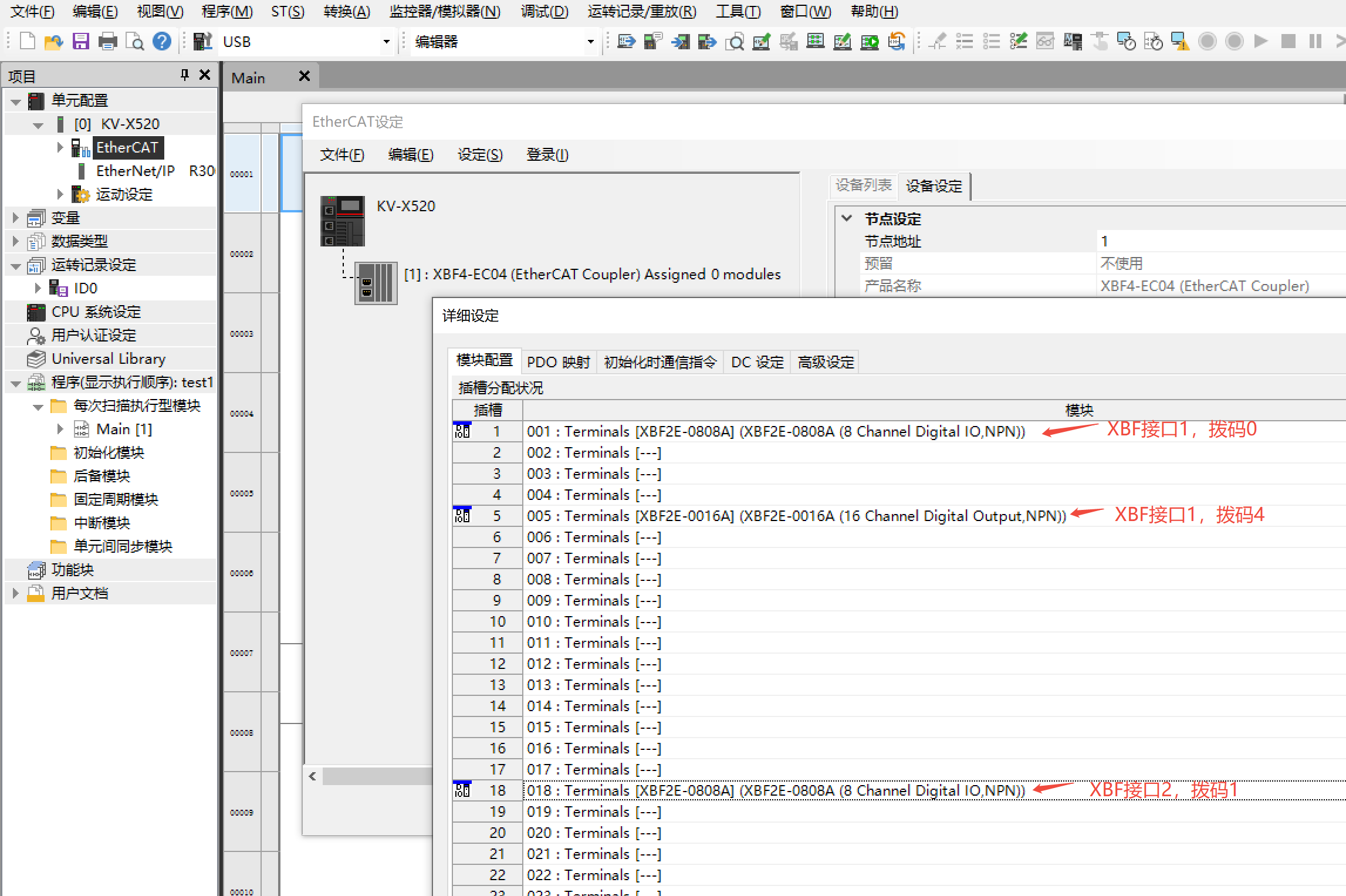Expand the 数据类型 tree node
This screenshot has height=896, width=1346.
click(16, 241)
